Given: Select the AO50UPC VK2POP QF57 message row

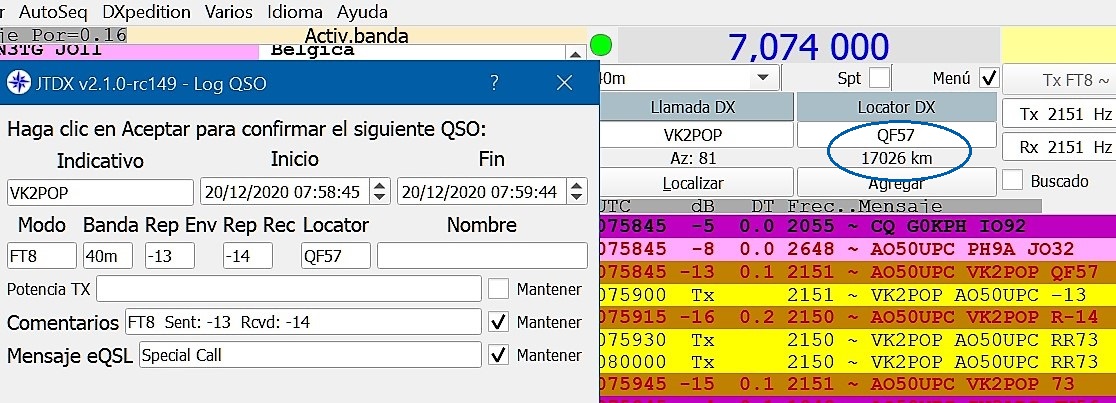Looking at the screenshot, I should (858, 271).
